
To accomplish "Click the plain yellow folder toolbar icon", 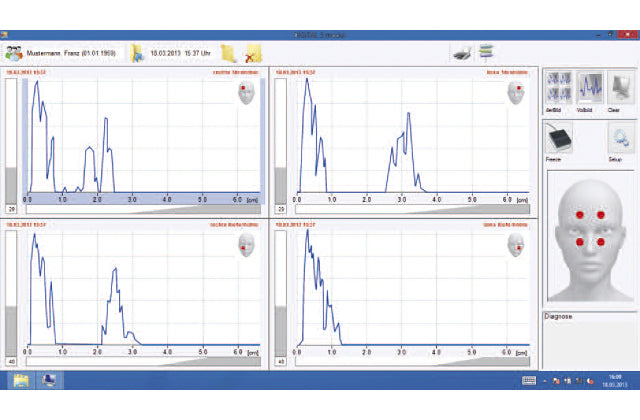I will tap(229, 53).
